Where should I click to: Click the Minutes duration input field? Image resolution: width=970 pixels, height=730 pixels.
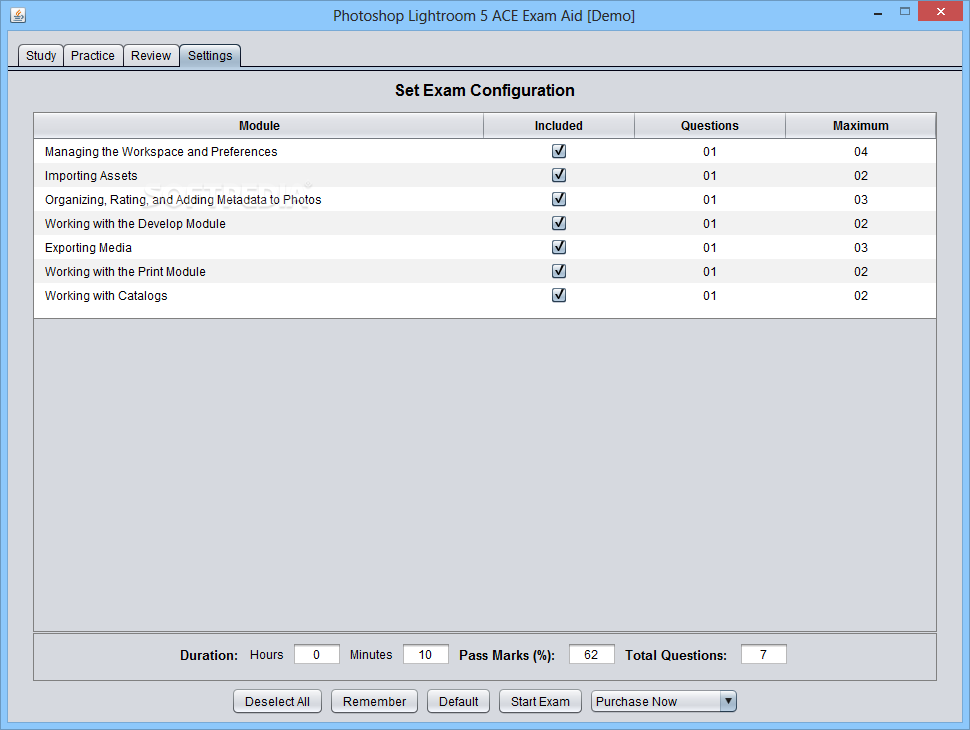point(426,655)
